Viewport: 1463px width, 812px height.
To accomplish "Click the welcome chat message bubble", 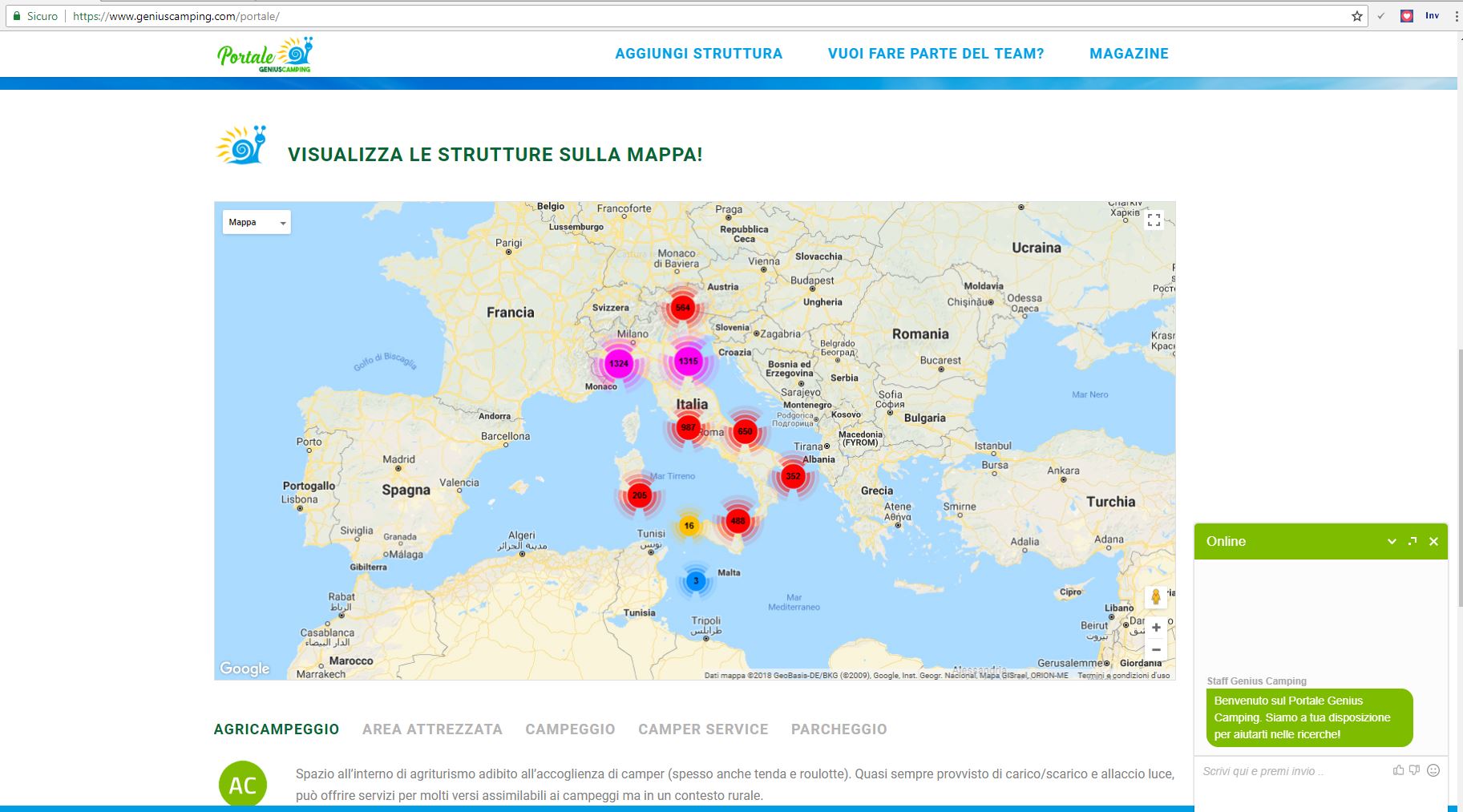I will point(1309,717).
